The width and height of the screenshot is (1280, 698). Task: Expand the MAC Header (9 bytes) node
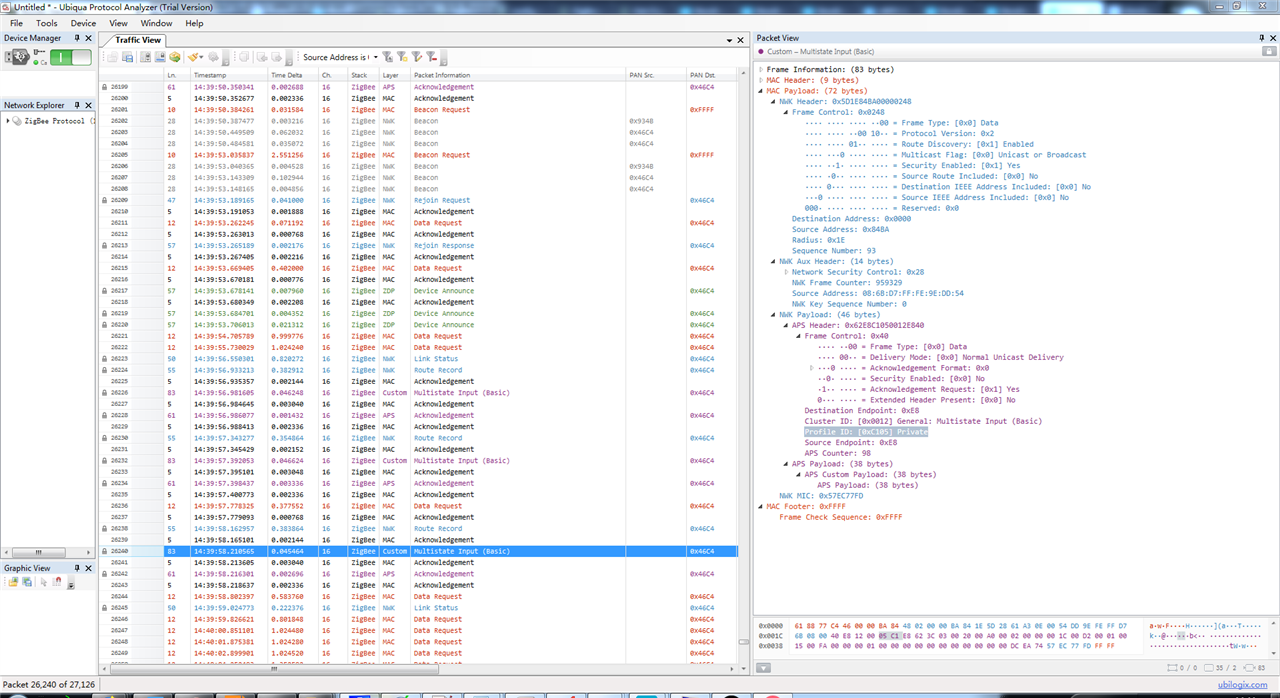762,80
